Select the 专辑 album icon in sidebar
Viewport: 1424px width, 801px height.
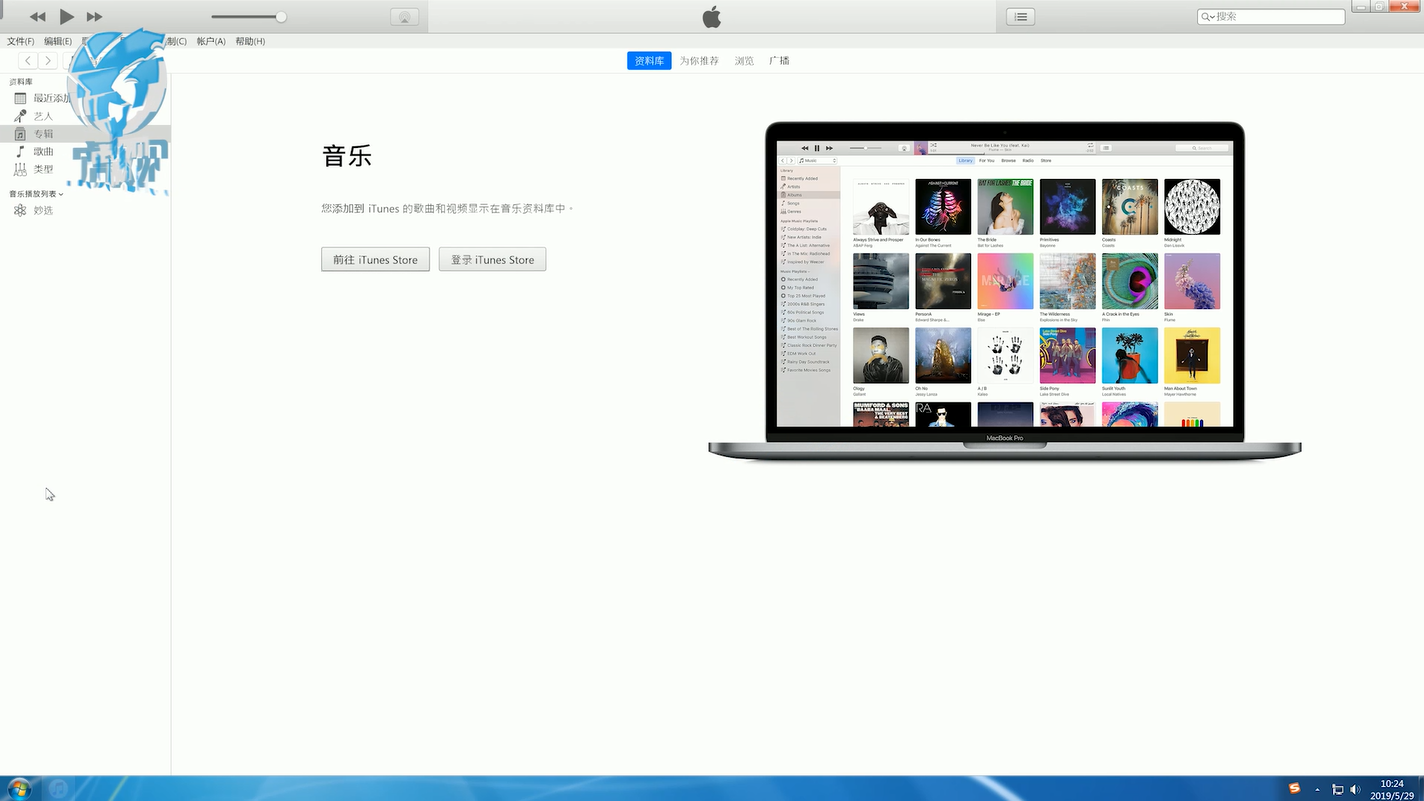point(20,134)
